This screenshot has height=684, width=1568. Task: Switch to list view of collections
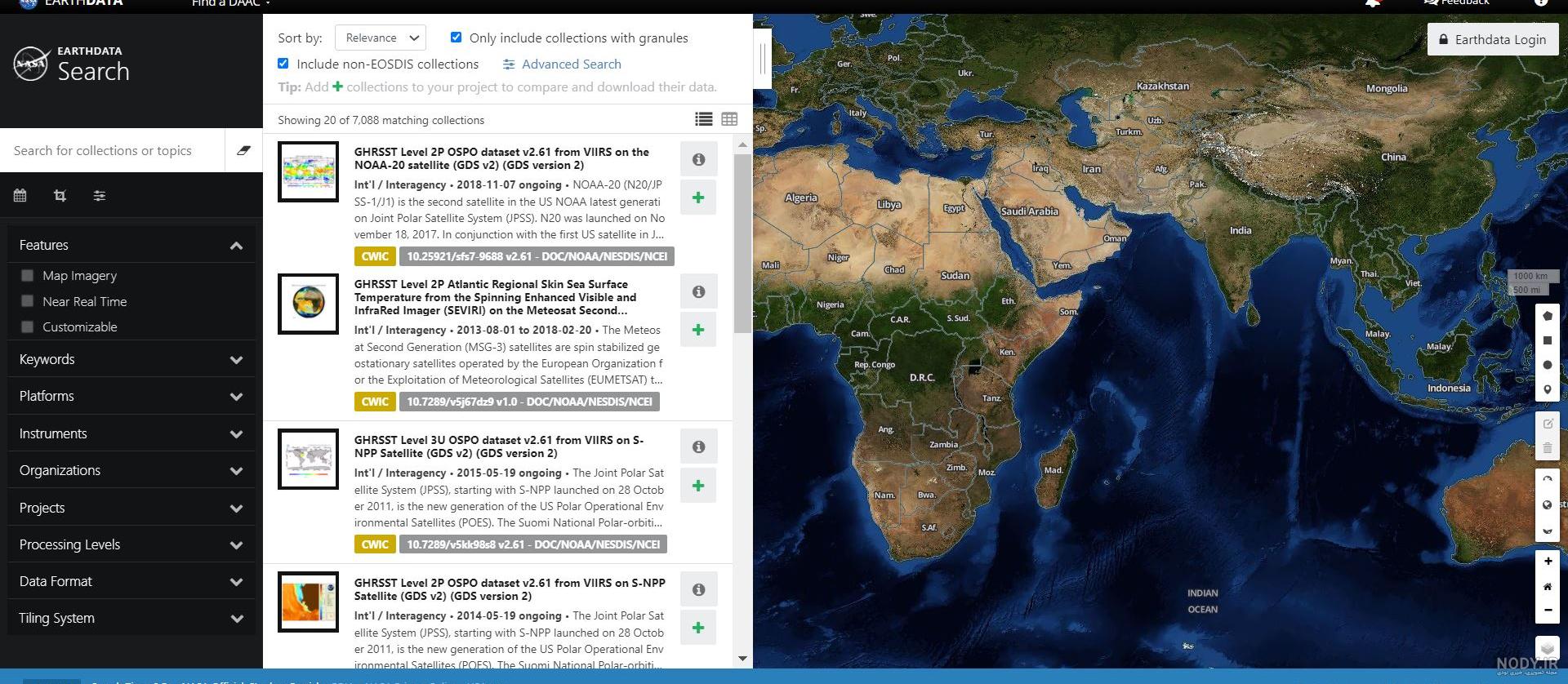[x=703, y=119]
